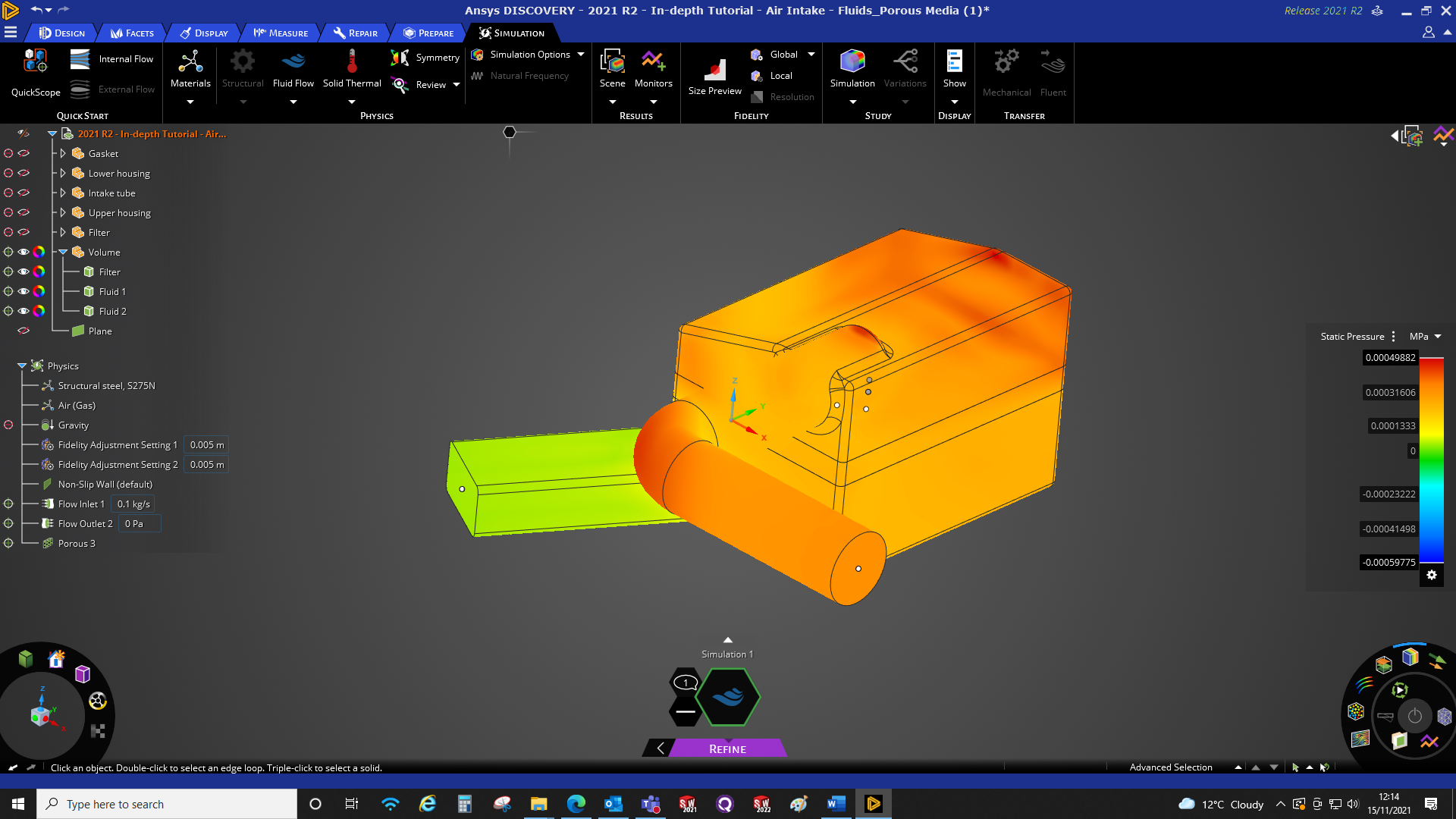Open File Explorer from taskbar
Viewport: 1456px width, 819px height.
pyautogui.click(x=539, y=804)
